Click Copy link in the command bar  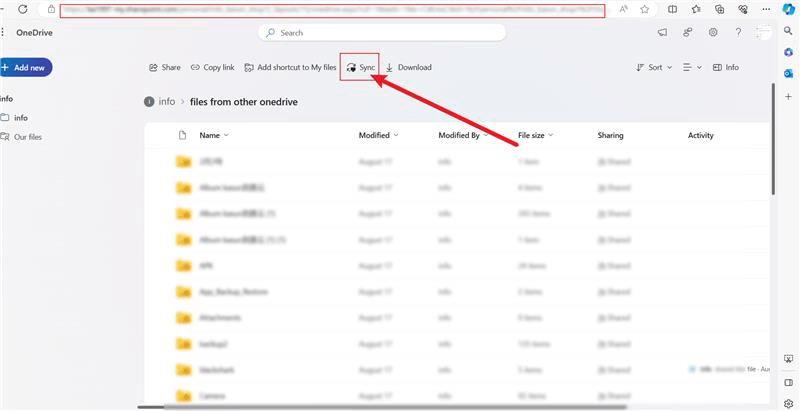pyautogui.click(x=213, y=67)
